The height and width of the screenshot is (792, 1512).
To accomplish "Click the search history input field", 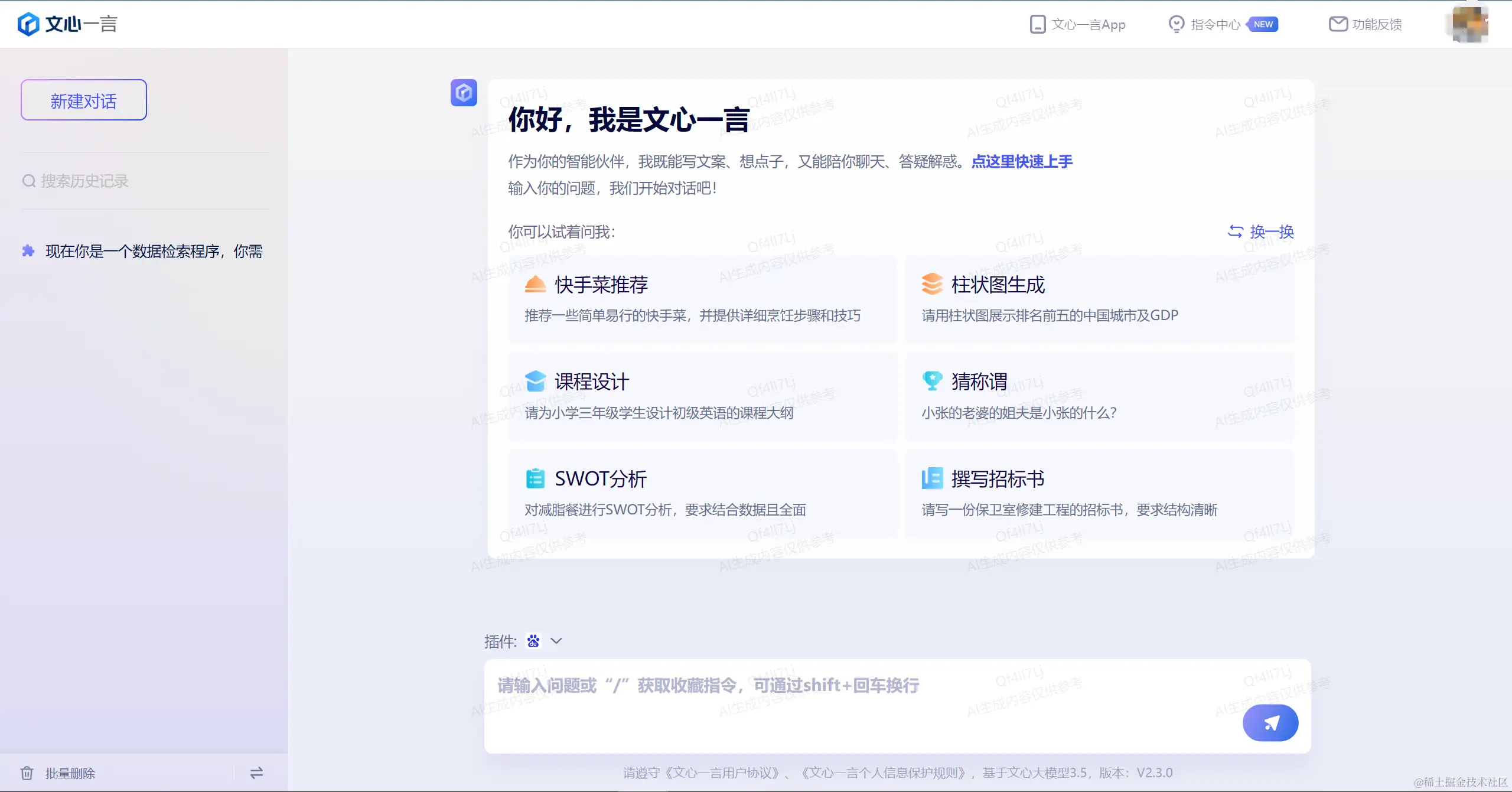I will 145,181.
